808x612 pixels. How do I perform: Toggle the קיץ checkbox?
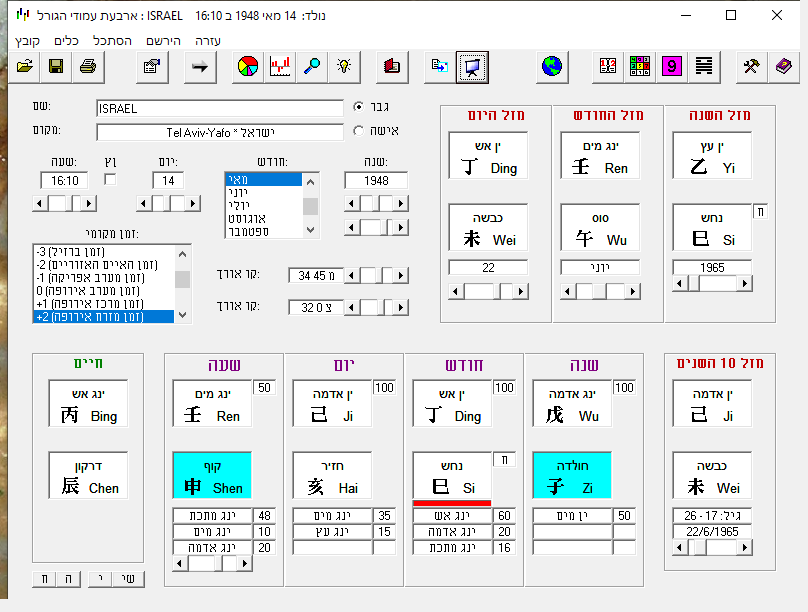click(110, 179)
